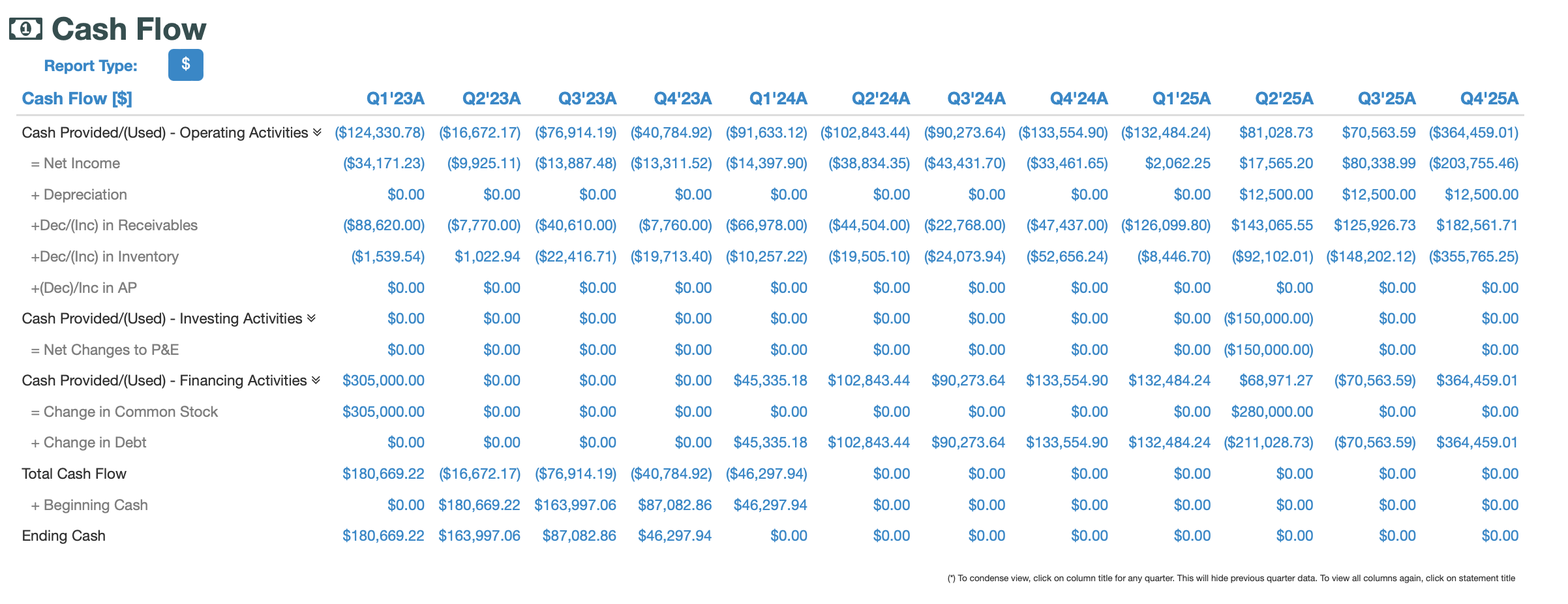Expand Investing Activities section chevron
This screenshot has height=604, width=1568.
pos(311,319)
